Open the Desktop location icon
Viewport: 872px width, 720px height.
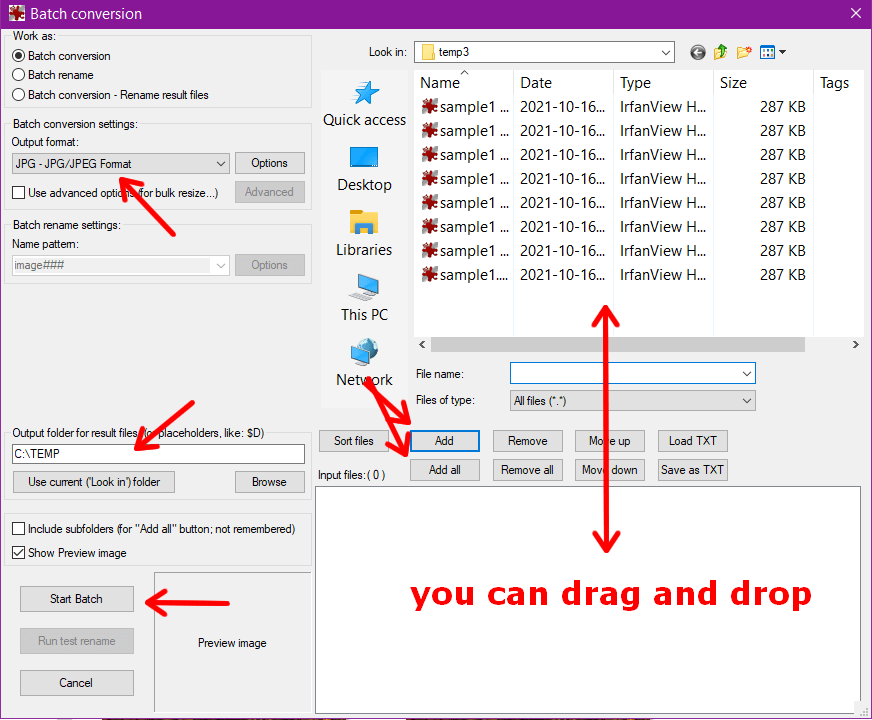coord(364,157)
